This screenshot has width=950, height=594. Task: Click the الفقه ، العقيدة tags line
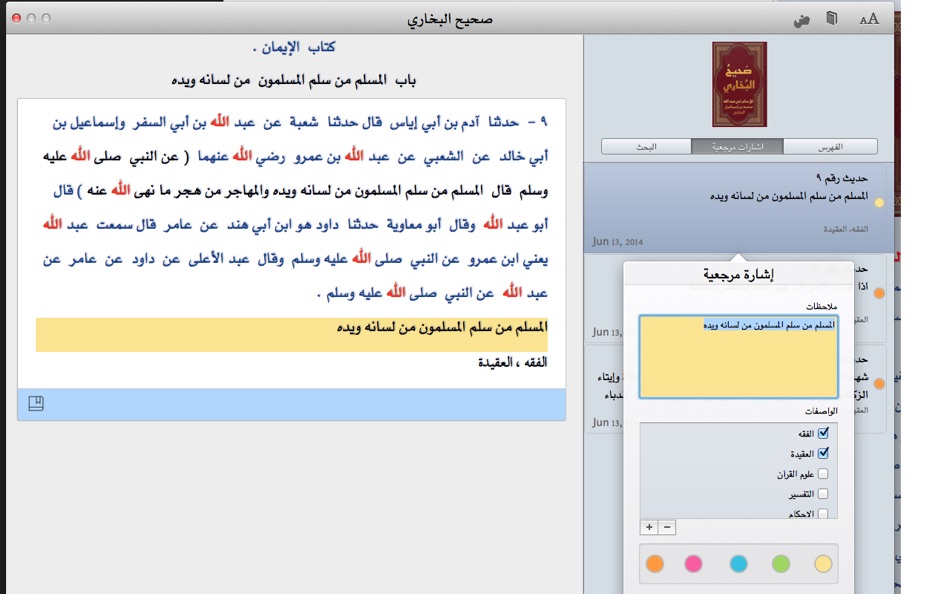(513, 362)
